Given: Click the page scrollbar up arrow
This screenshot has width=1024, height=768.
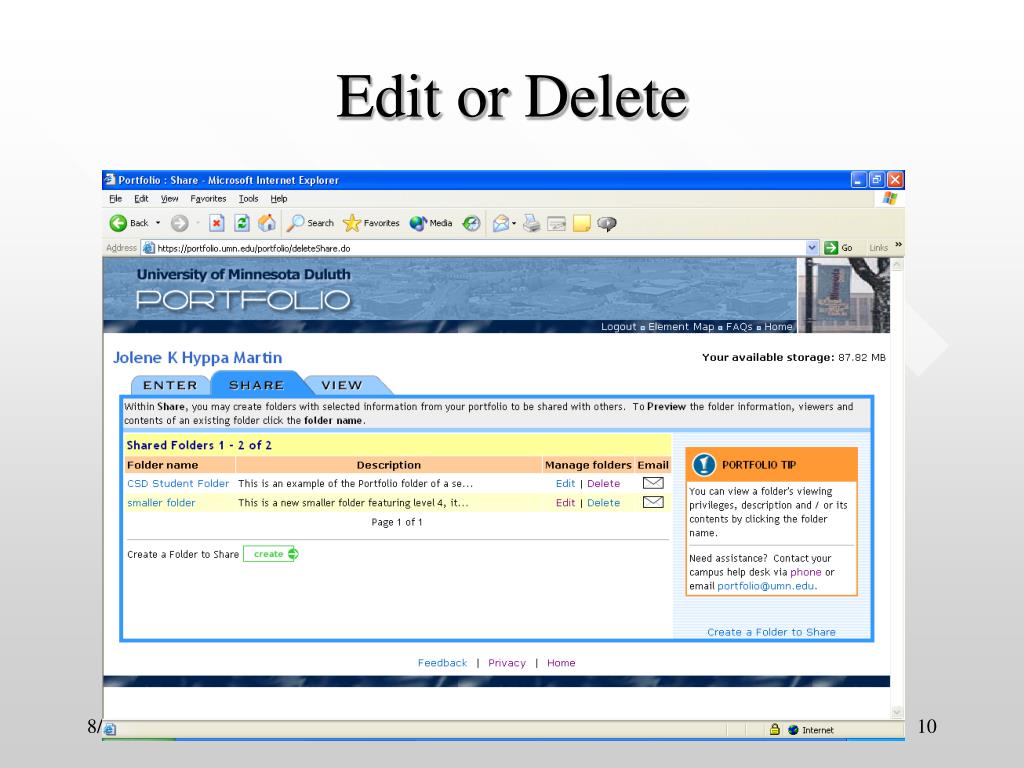Looking at the screenshot, I should click(897, 264).
